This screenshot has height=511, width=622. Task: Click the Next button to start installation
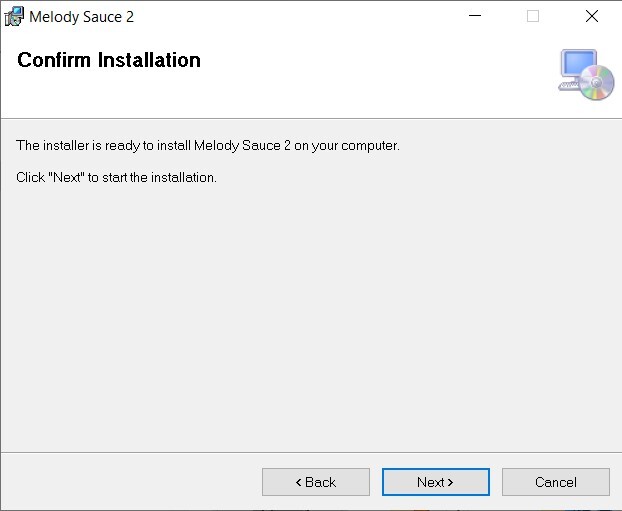tap(435, 482)
